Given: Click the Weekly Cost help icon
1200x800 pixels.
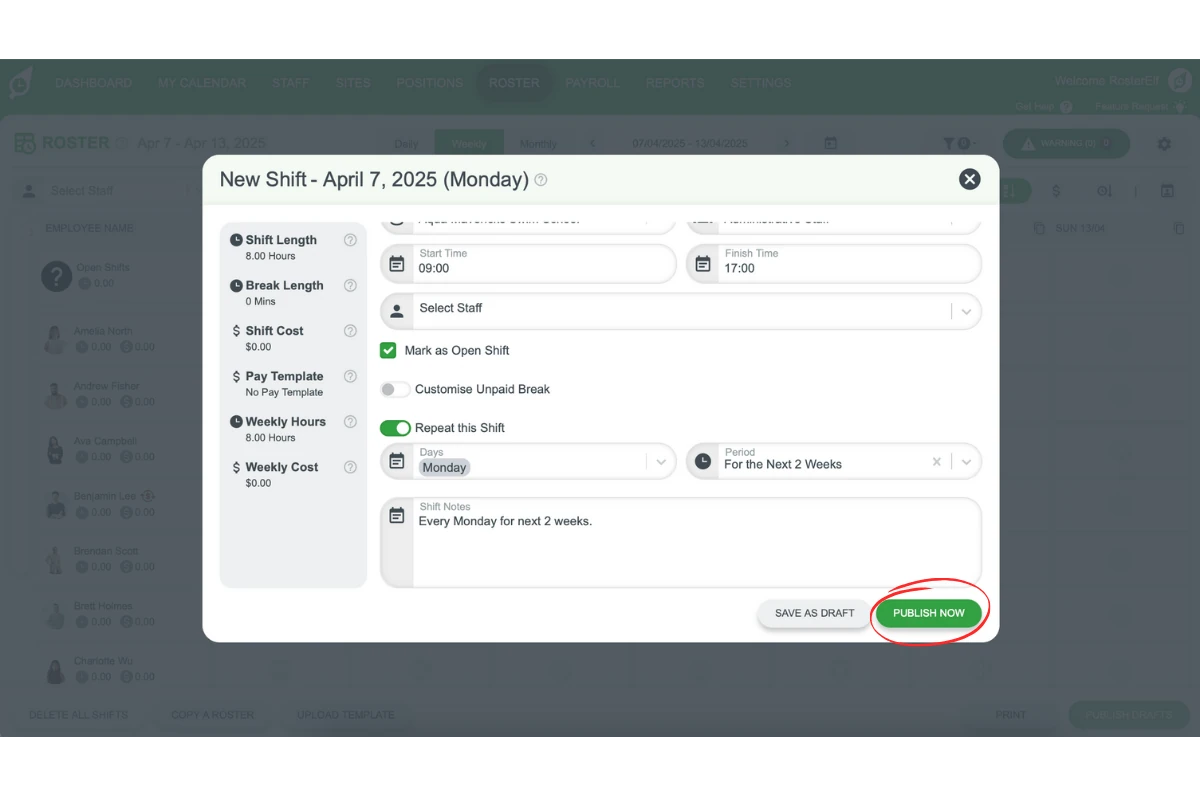Looking at the screenshot, I should 350,467.
